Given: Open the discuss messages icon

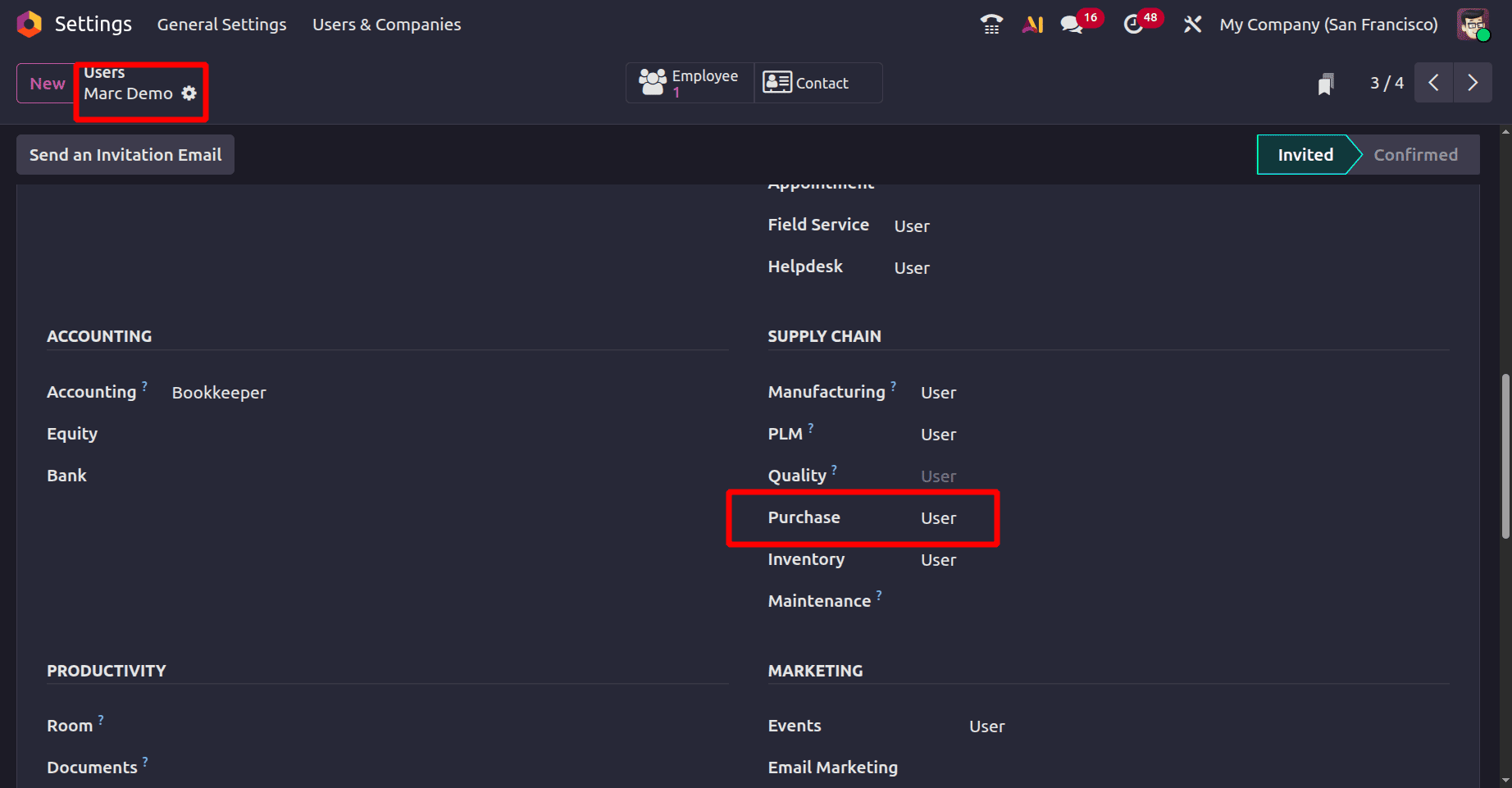Looking at the screenshot, I should coord(1072,25).
